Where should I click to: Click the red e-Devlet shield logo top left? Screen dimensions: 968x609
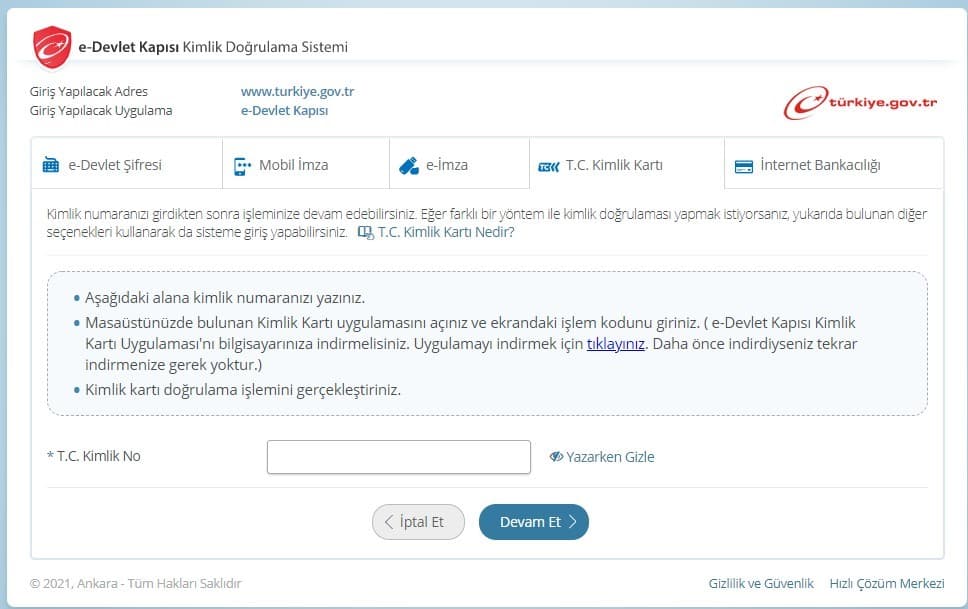[51, 46]
